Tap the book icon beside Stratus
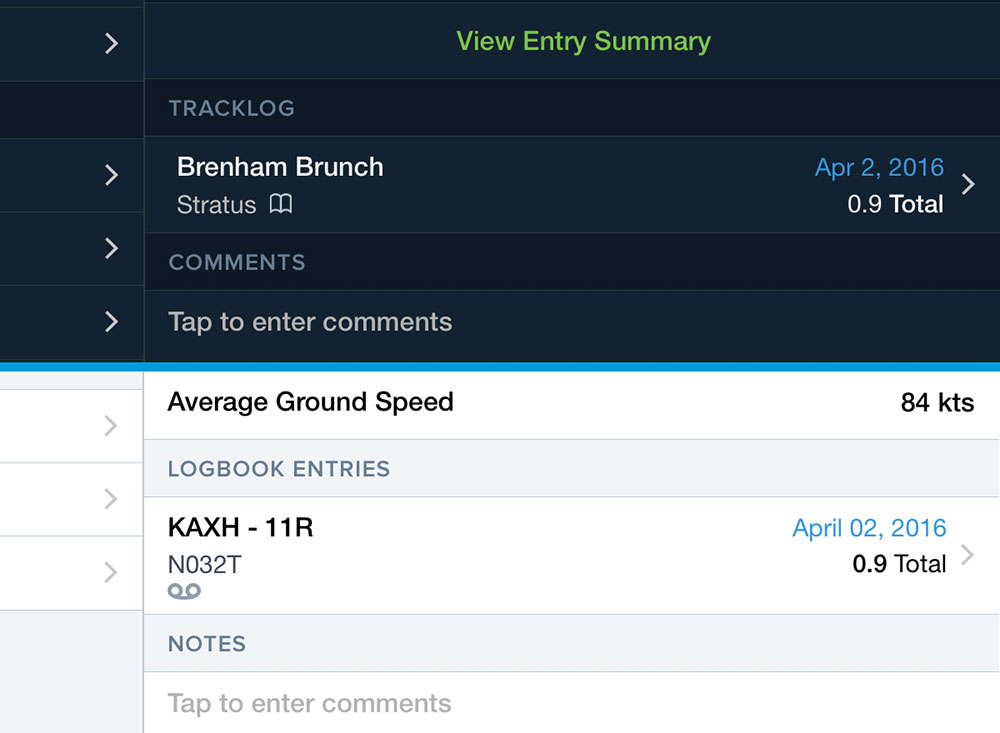Image resolution: width=1000 pixels, height=733 pixels. [281, 205]
